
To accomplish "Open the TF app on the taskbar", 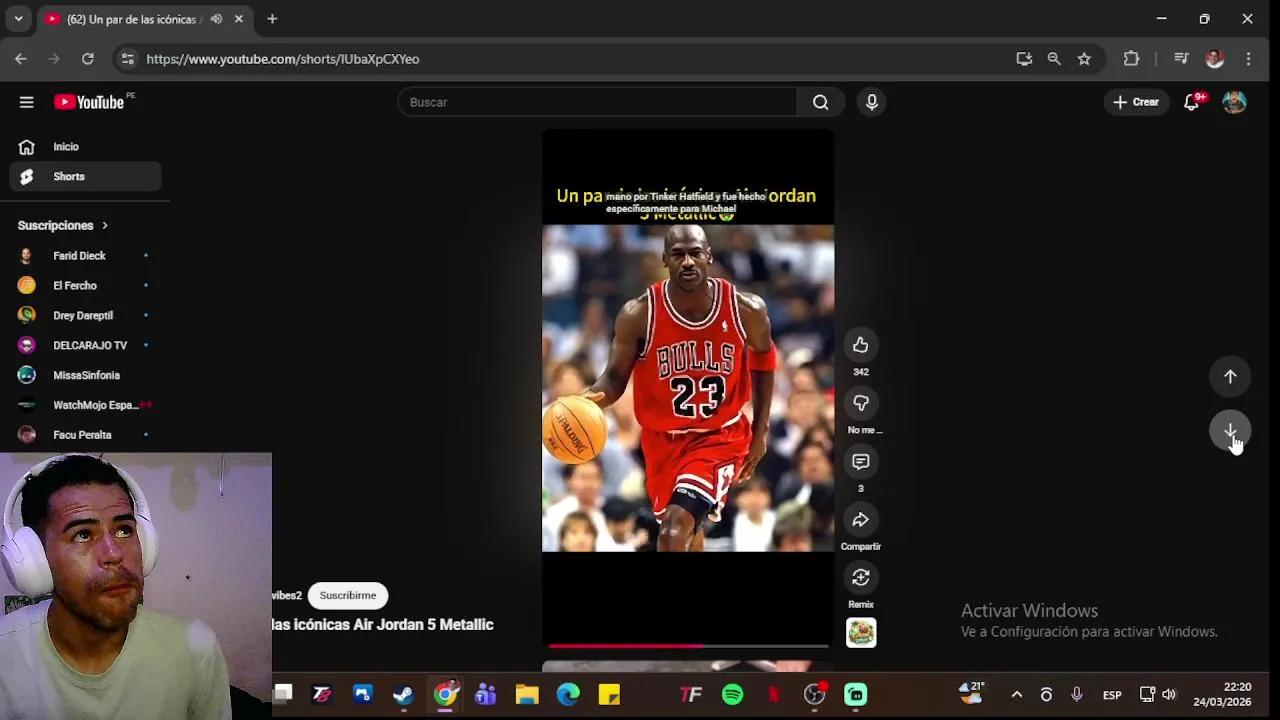I will [x=691, y=695].
